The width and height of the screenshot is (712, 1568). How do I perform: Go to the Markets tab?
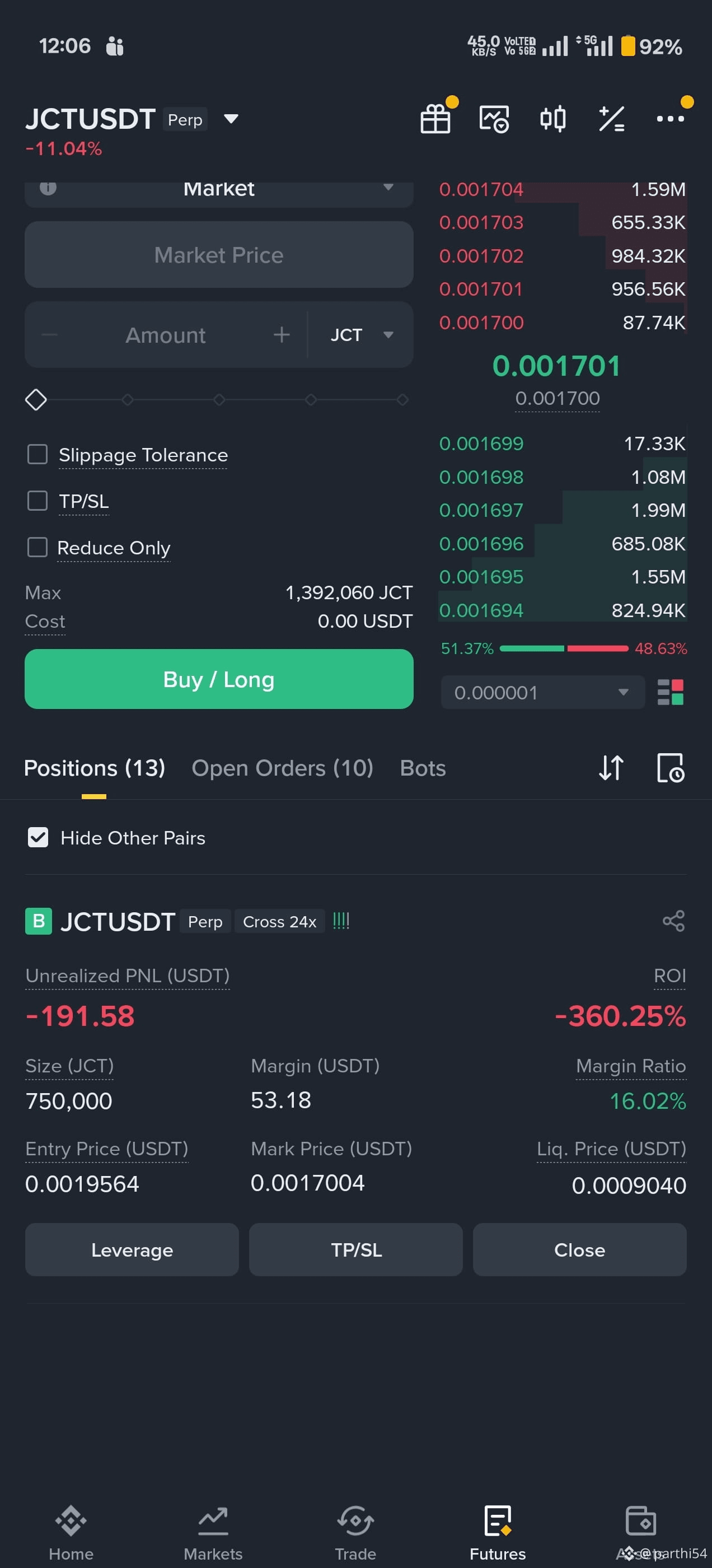point(213,1534)
